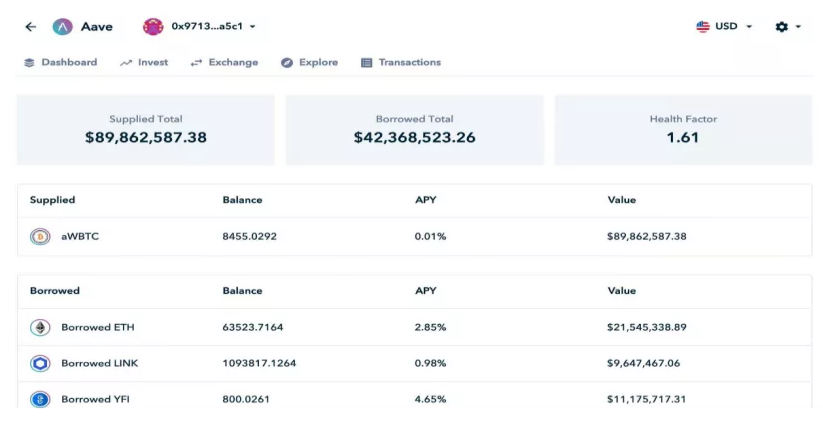Viewport: 823px width, 424px height.
Task: Click the Borrowed table heading
Action: pos(55,291)
